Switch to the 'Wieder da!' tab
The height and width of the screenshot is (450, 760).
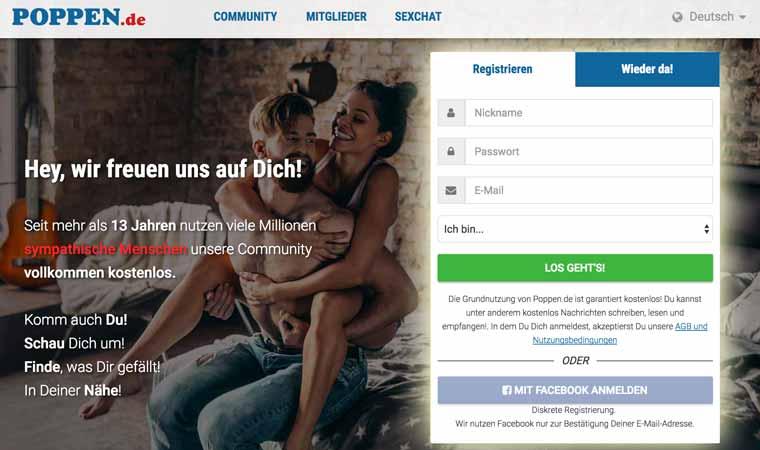pyautogui.click(x=647, y=69)
